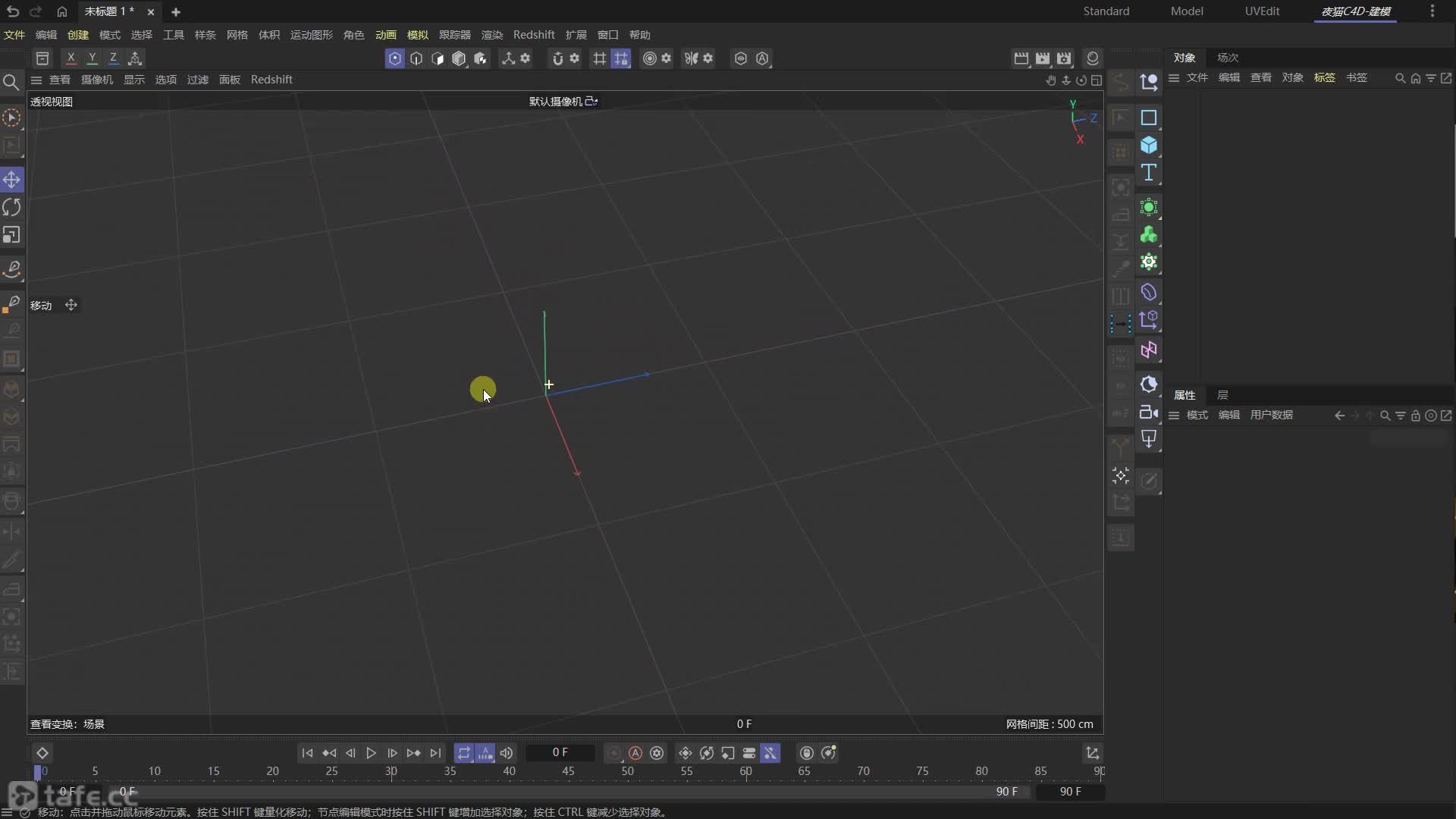1456x819 pixels.
Task: Select the Rotate tool
Action: pyautogui.click(x=11, y=207)
